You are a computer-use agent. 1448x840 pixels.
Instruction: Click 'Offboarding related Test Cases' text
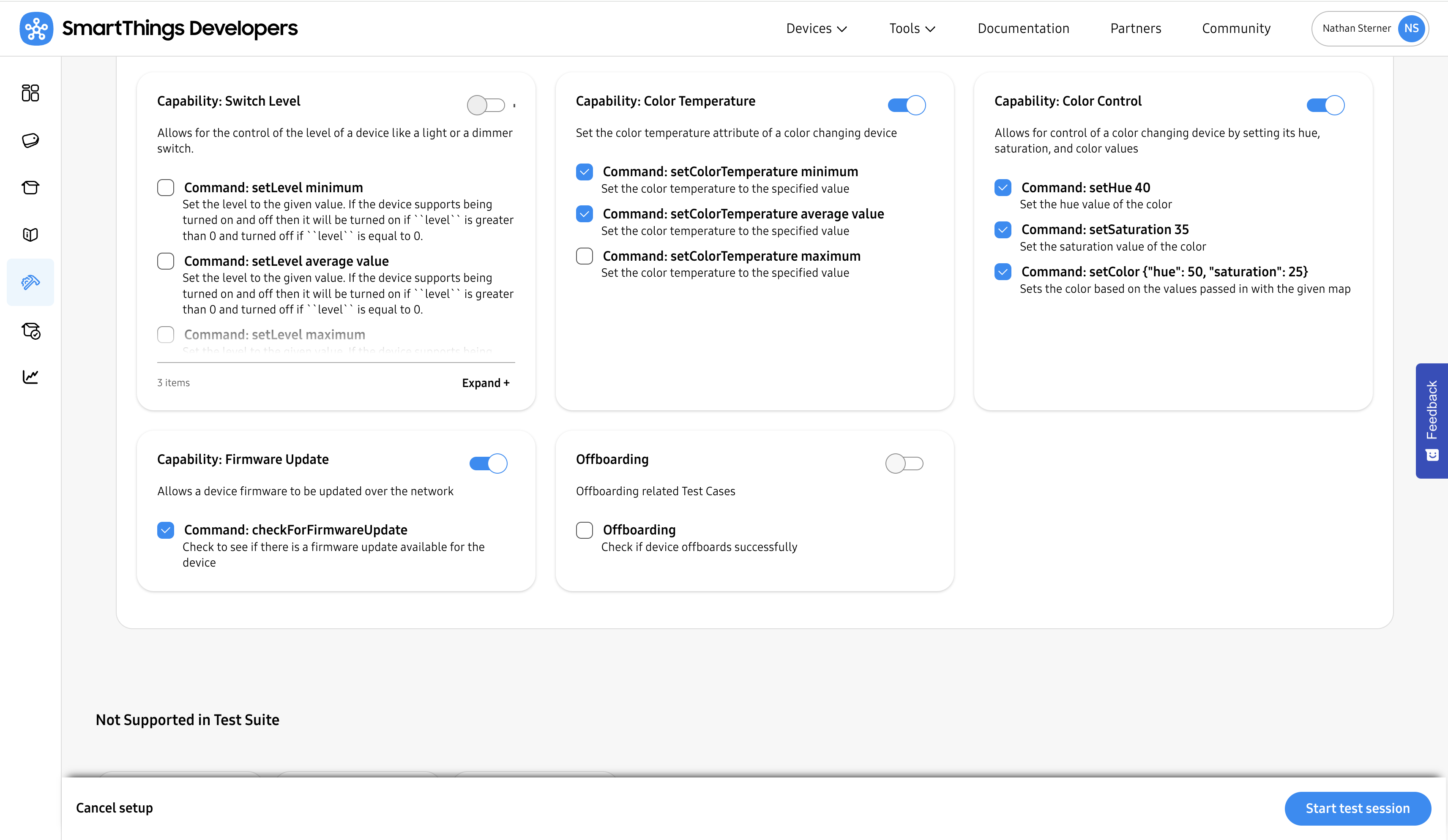pos(656,491)
